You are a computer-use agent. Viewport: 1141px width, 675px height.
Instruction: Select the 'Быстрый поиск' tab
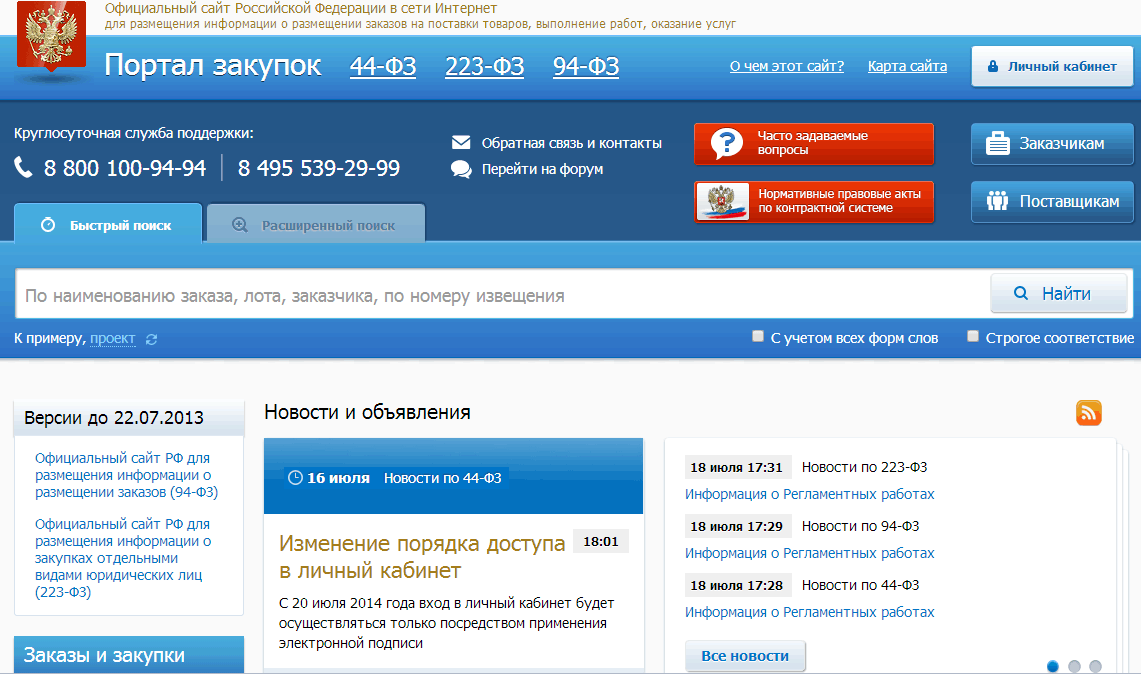108,225
